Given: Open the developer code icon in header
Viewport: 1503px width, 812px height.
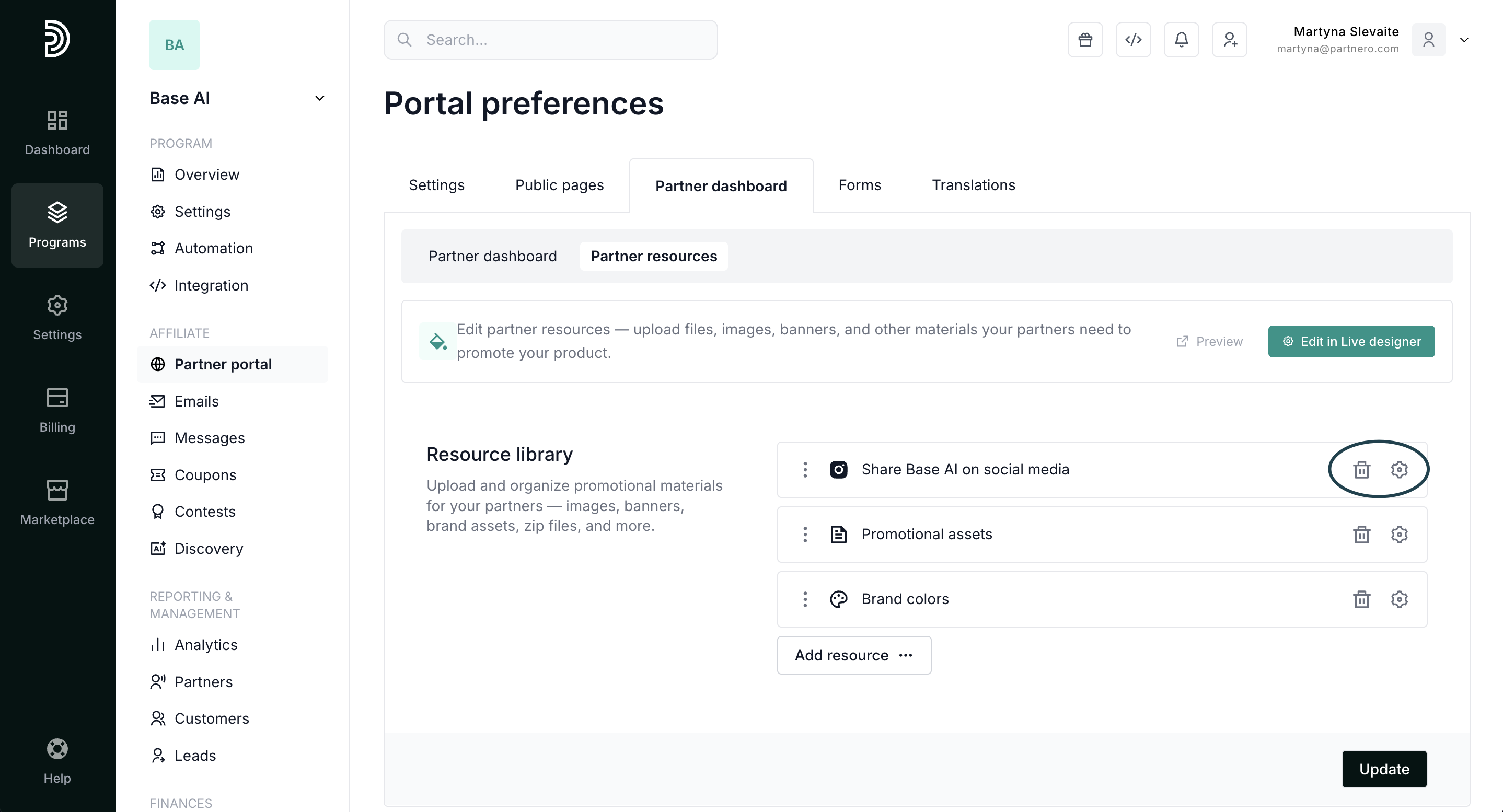Looking at the screenshot, I should (x=1132, y=40).
